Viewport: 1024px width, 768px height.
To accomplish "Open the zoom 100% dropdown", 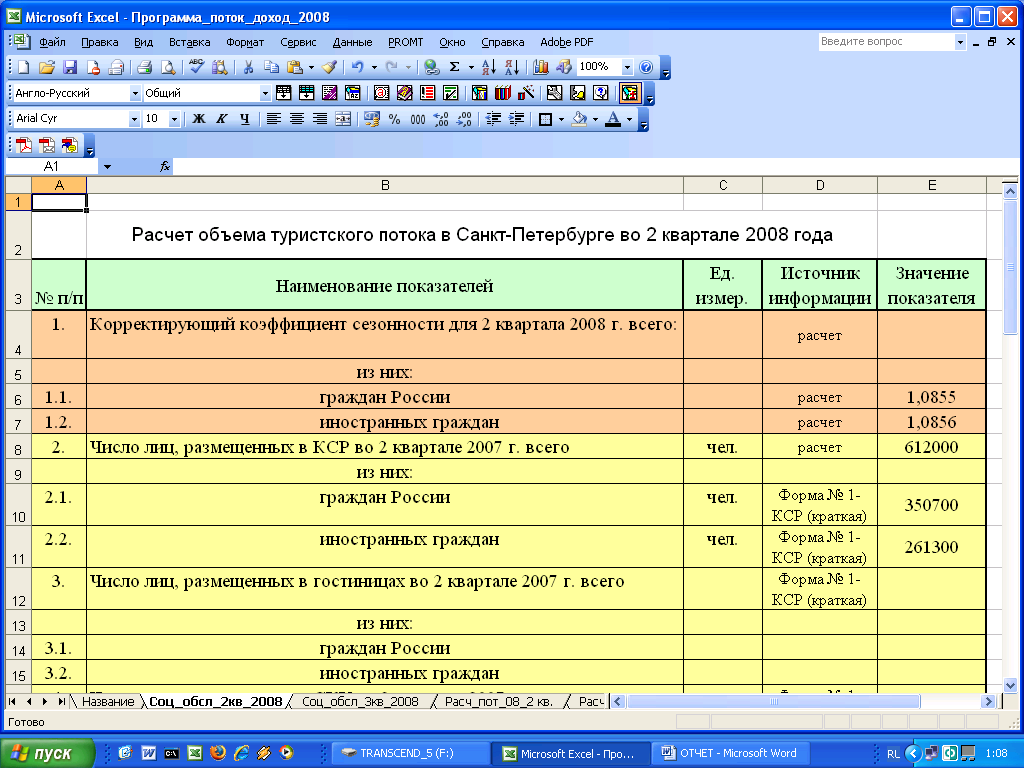I will pos(627,67).
